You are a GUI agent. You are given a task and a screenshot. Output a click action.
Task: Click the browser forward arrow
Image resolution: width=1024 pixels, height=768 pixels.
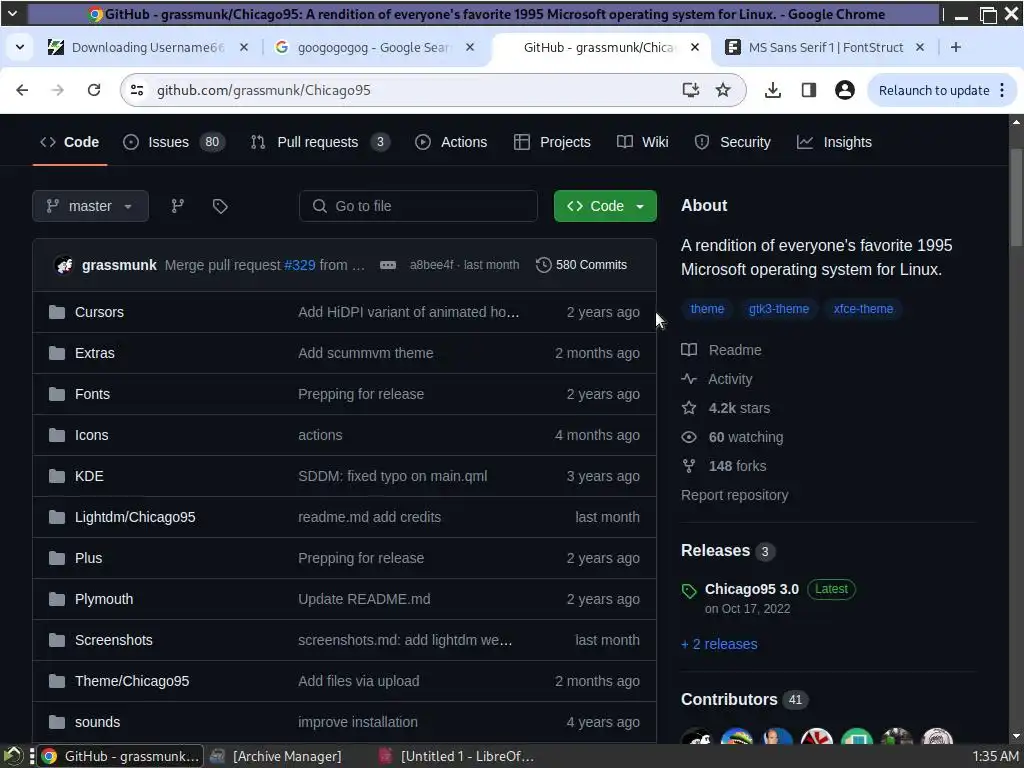coord(58,90)
